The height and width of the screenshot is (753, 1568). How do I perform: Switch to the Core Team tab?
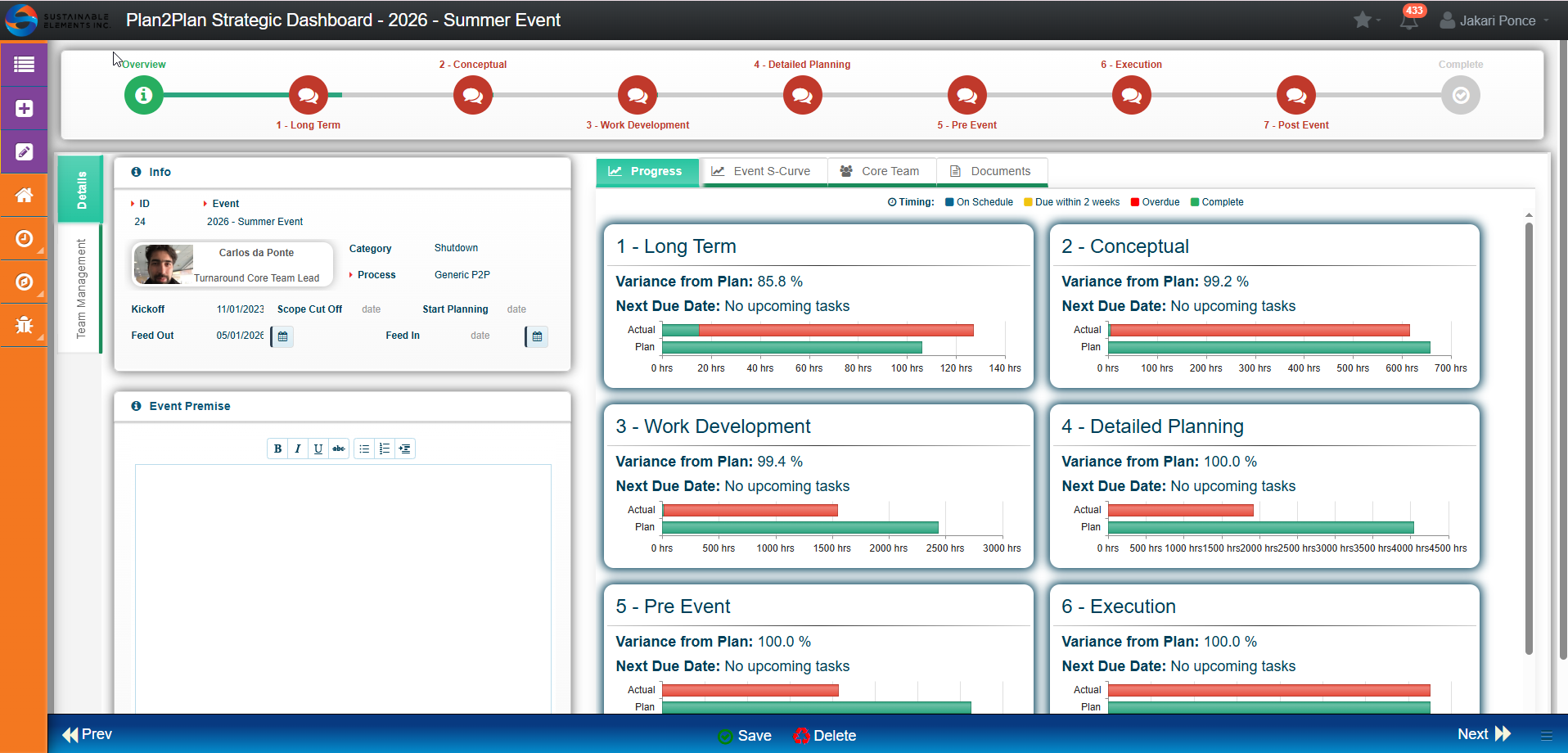click(x=881, y=171)
